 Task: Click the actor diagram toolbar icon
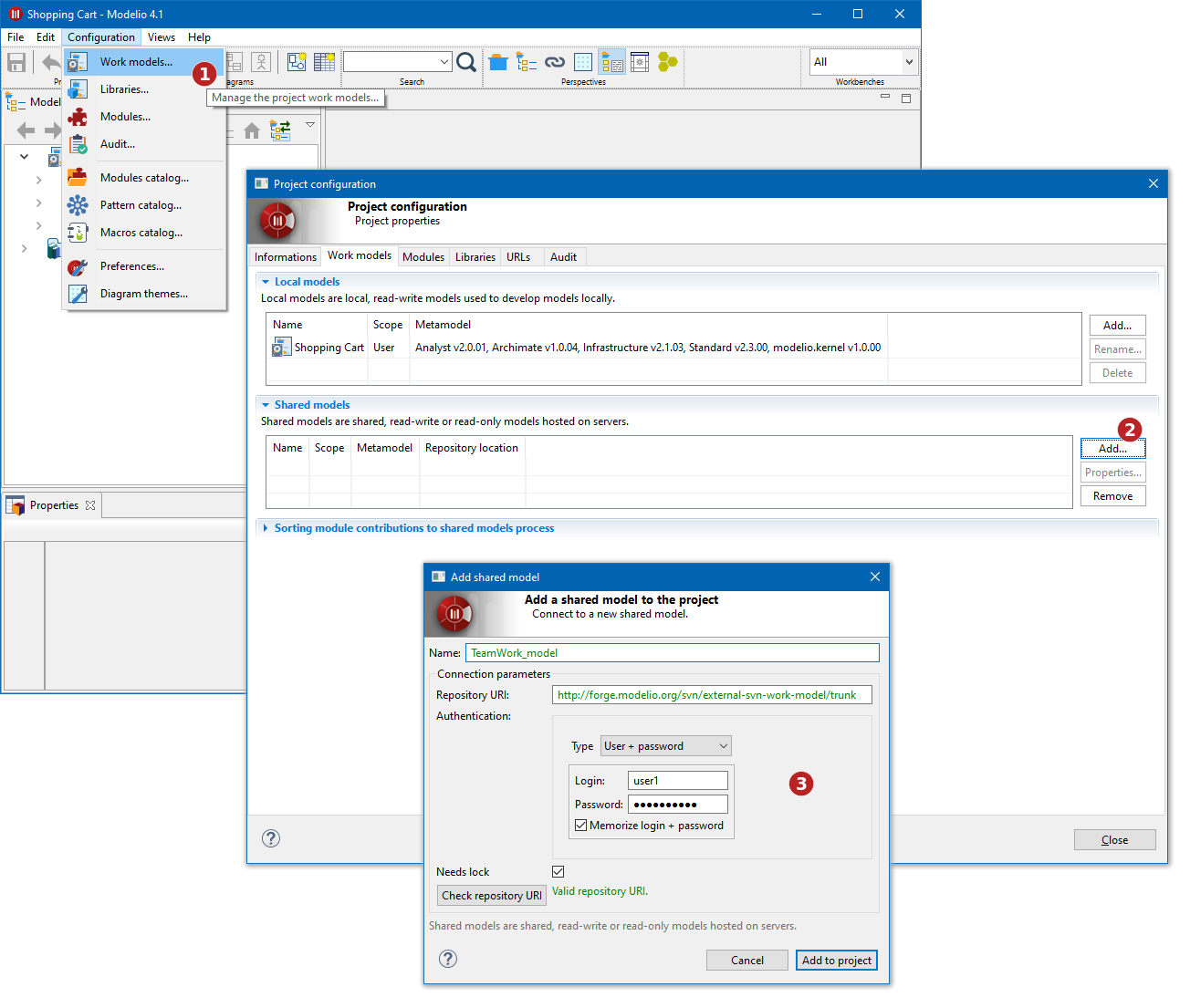(261, 62)
